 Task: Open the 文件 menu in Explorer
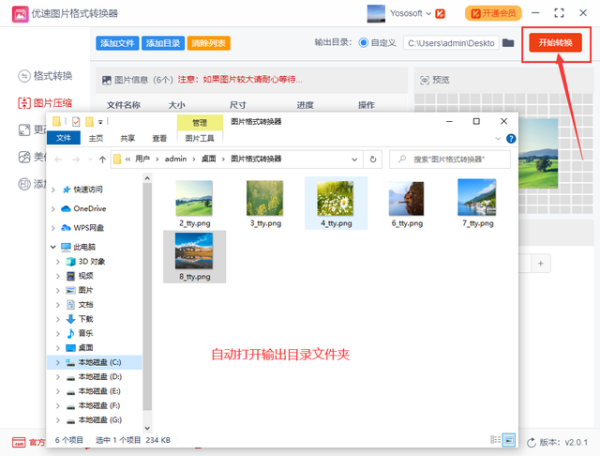click(x=64, y=139)
